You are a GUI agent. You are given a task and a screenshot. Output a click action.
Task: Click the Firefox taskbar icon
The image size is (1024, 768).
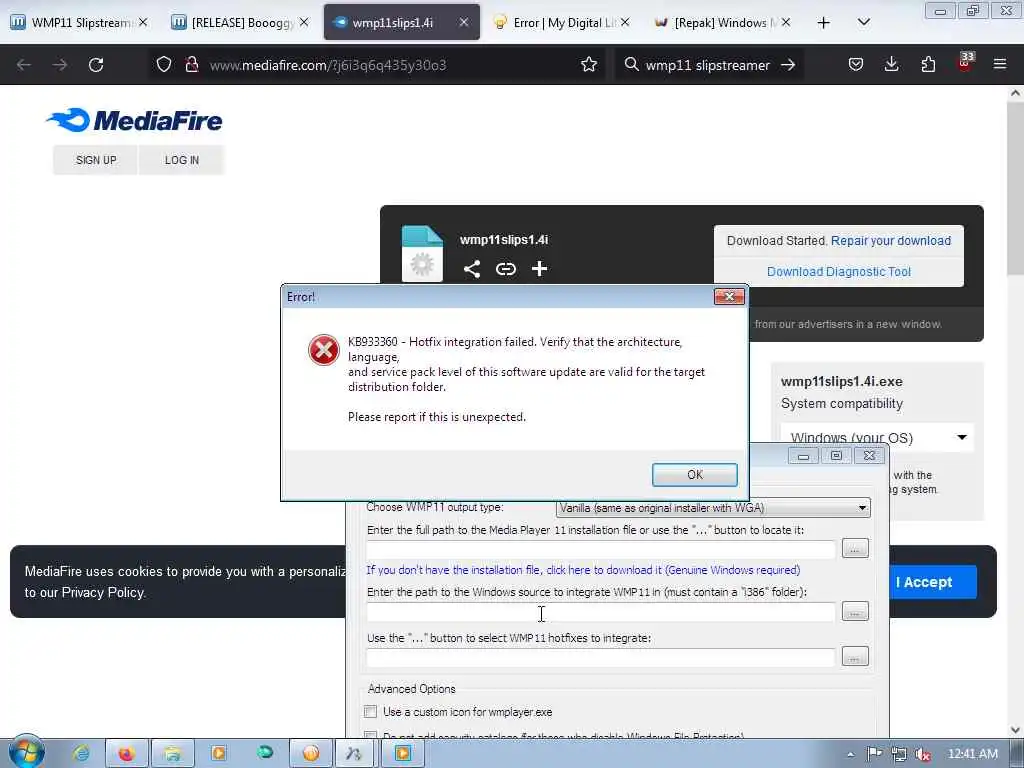pyautogui.click(x=126, y=753)
